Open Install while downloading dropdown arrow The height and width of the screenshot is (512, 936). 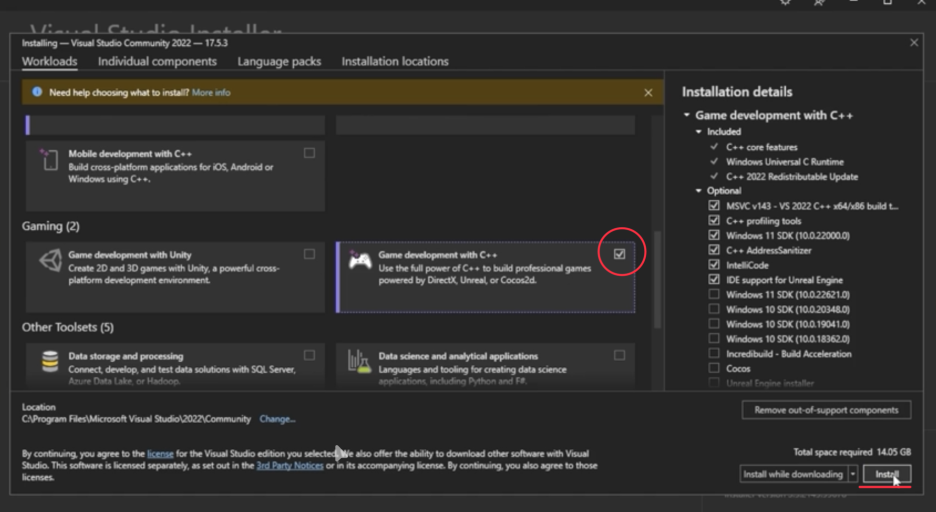click(853, 474)
